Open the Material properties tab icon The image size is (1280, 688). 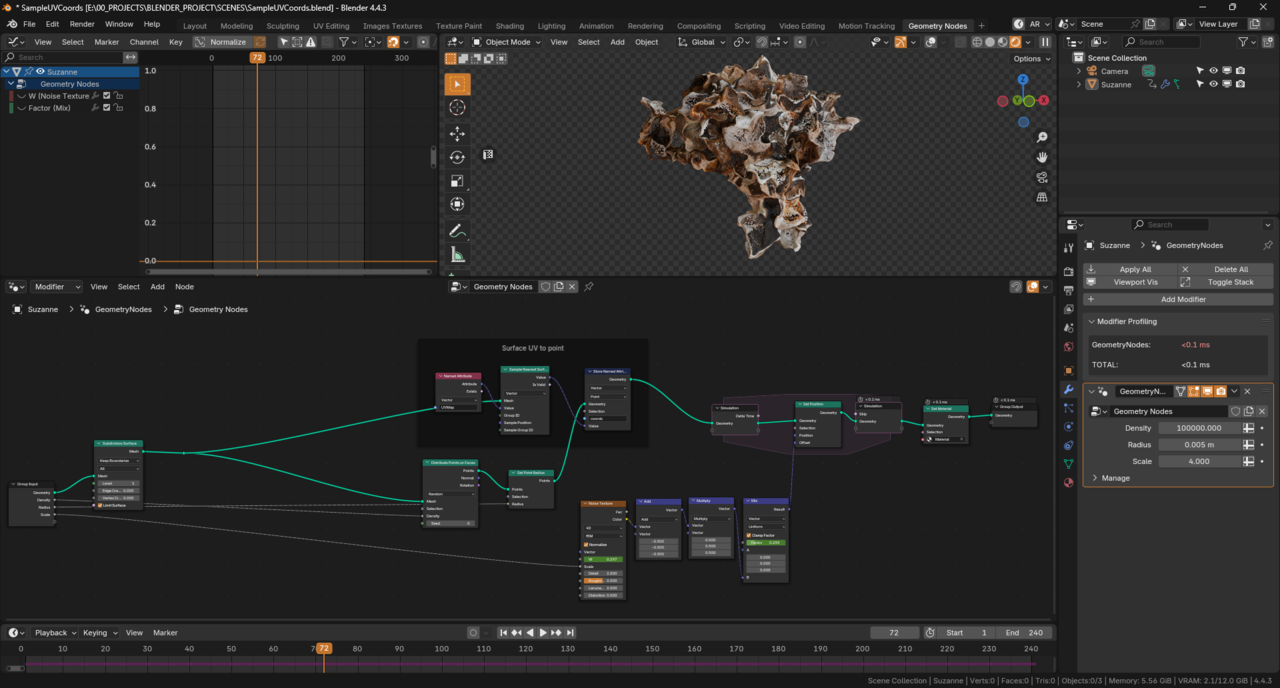(1069, 482)
